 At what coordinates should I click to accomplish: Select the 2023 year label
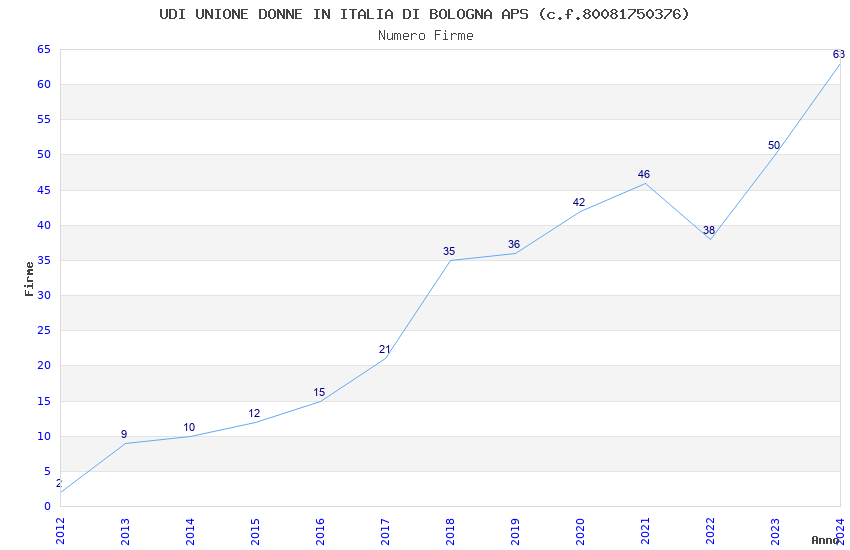[776, 531]
